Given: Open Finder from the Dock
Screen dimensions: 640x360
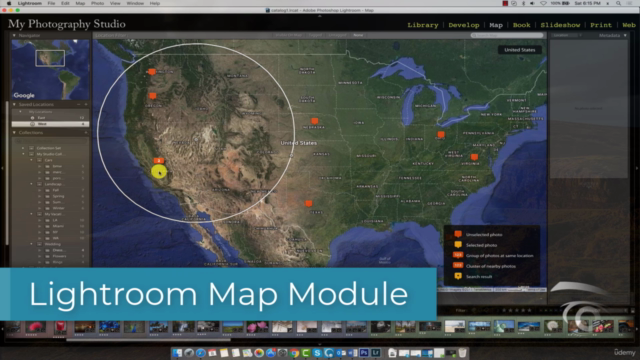Looking at the screenshot, I should click(x=177, y=353).
